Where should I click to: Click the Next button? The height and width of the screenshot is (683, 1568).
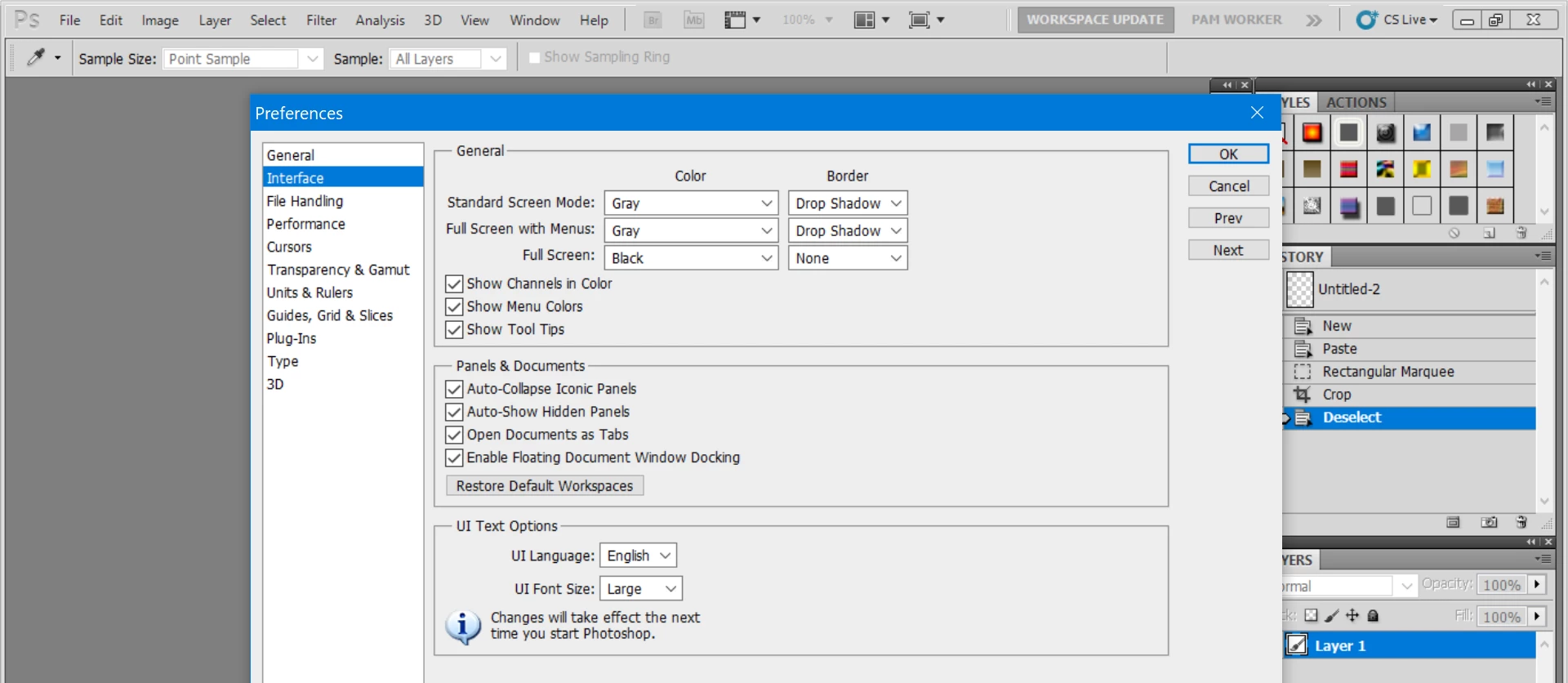point(1228,250)
